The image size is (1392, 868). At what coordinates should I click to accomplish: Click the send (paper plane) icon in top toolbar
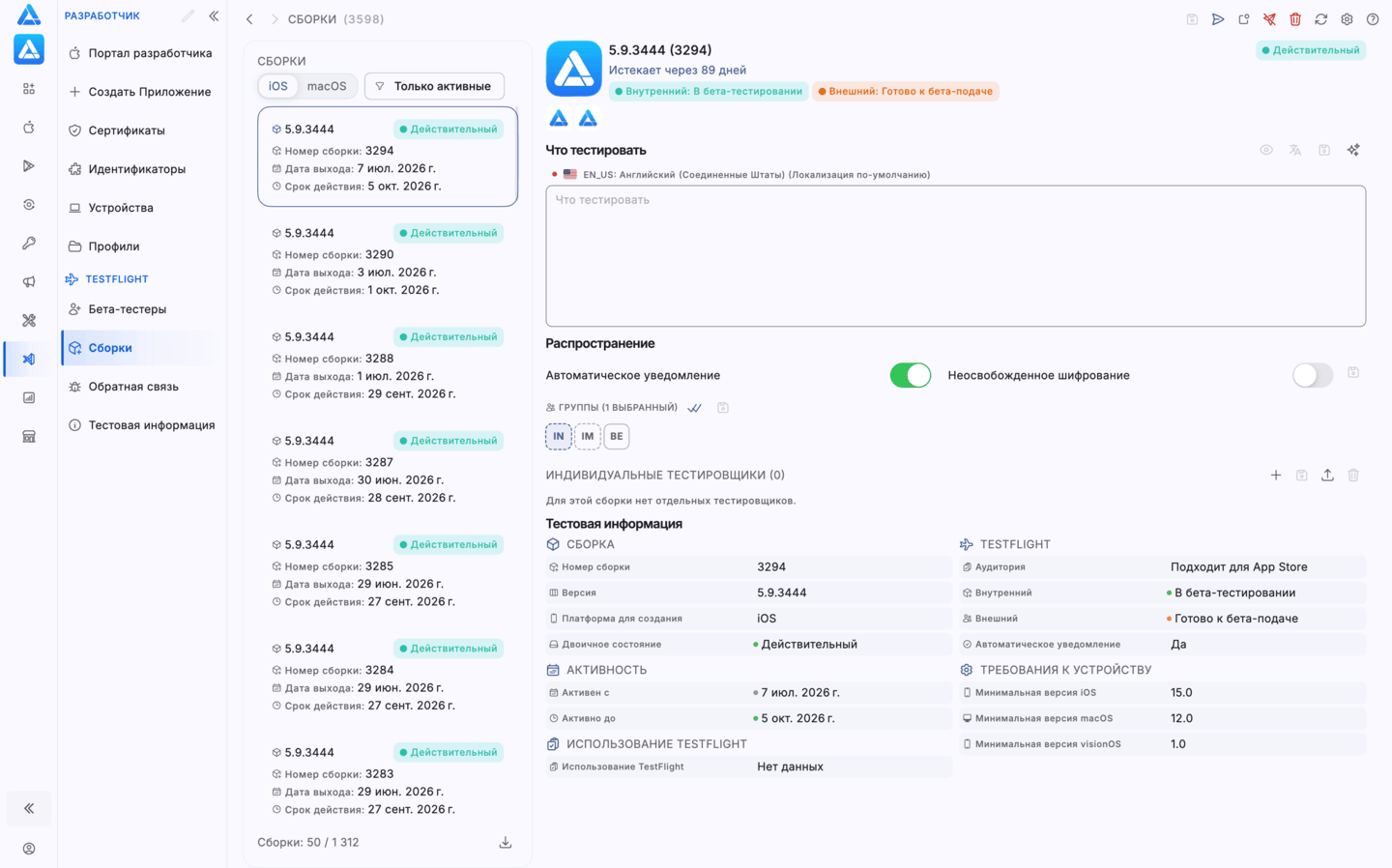pos(1218,19)
